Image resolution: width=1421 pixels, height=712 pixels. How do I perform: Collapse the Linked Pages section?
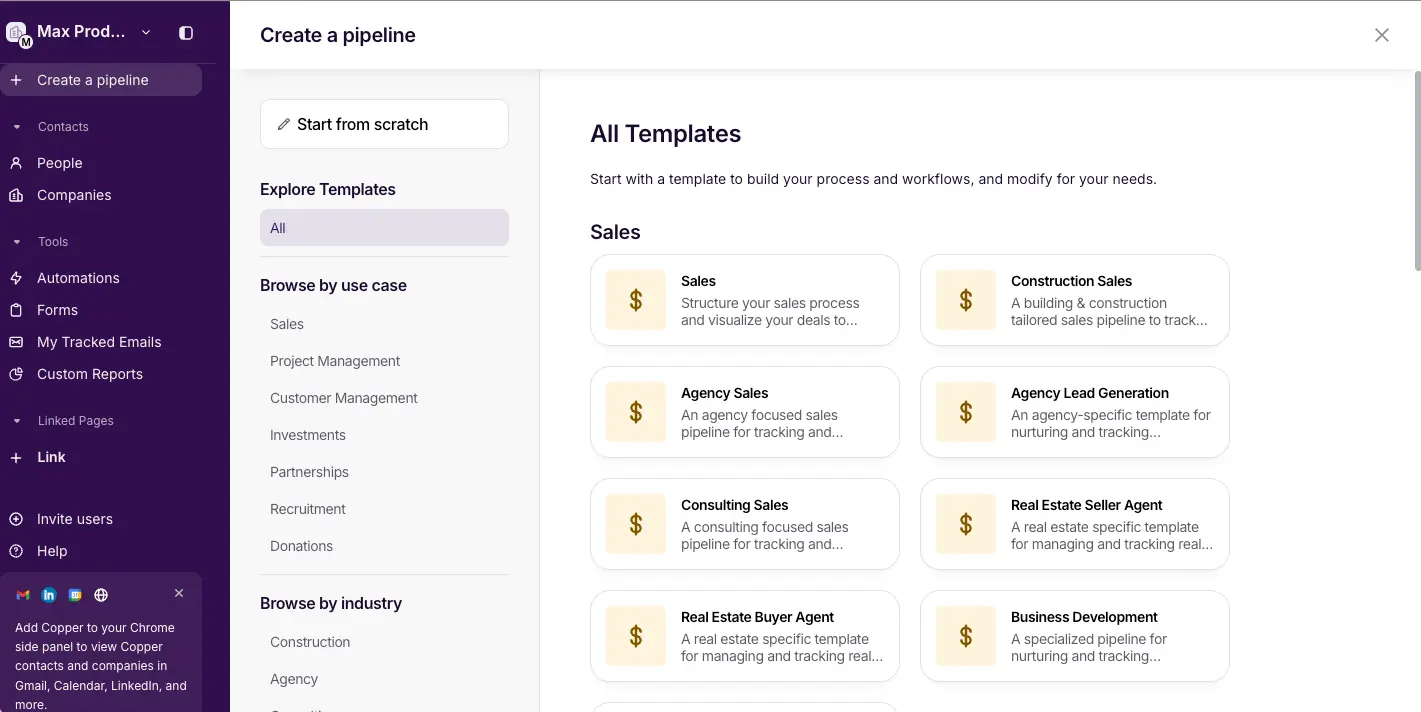click(x=15, y=420)
